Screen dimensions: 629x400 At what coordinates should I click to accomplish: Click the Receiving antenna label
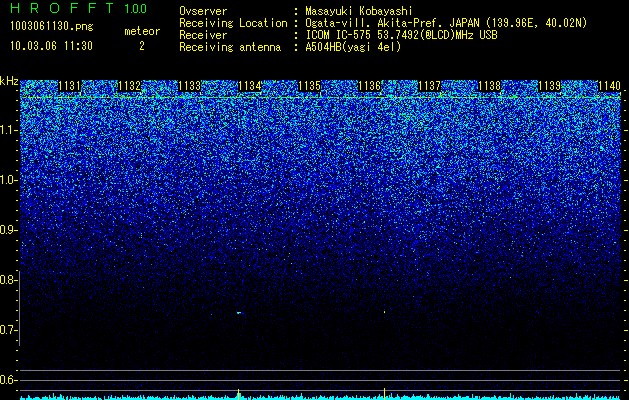click(x=230, y=47)
